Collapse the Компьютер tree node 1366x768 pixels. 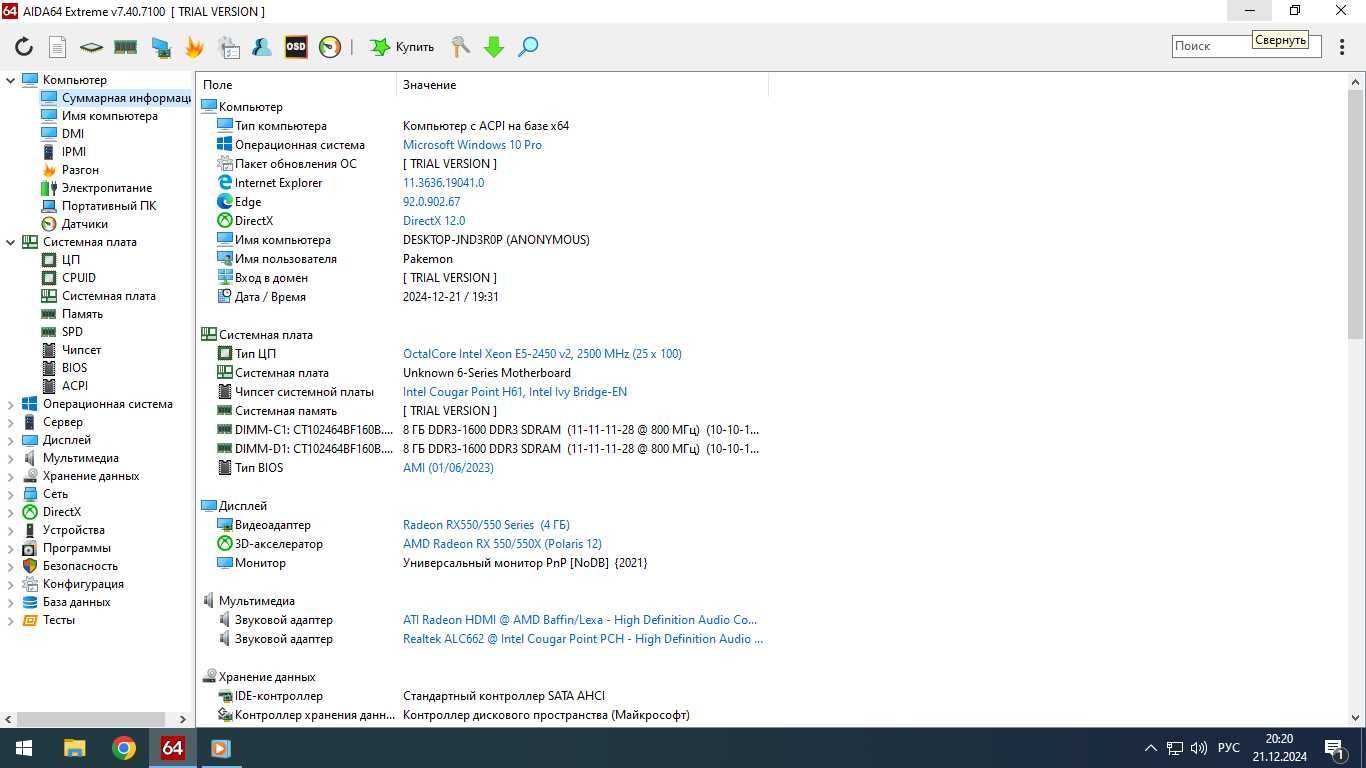pos(11,80)
